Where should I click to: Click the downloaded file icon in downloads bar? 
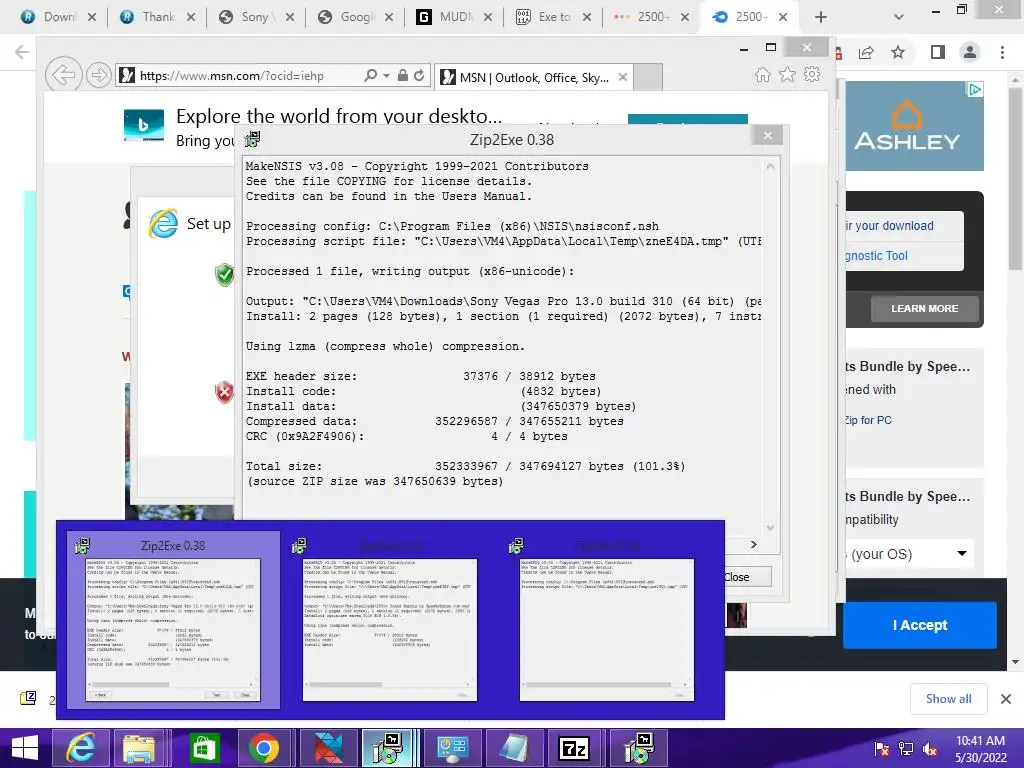28,698
